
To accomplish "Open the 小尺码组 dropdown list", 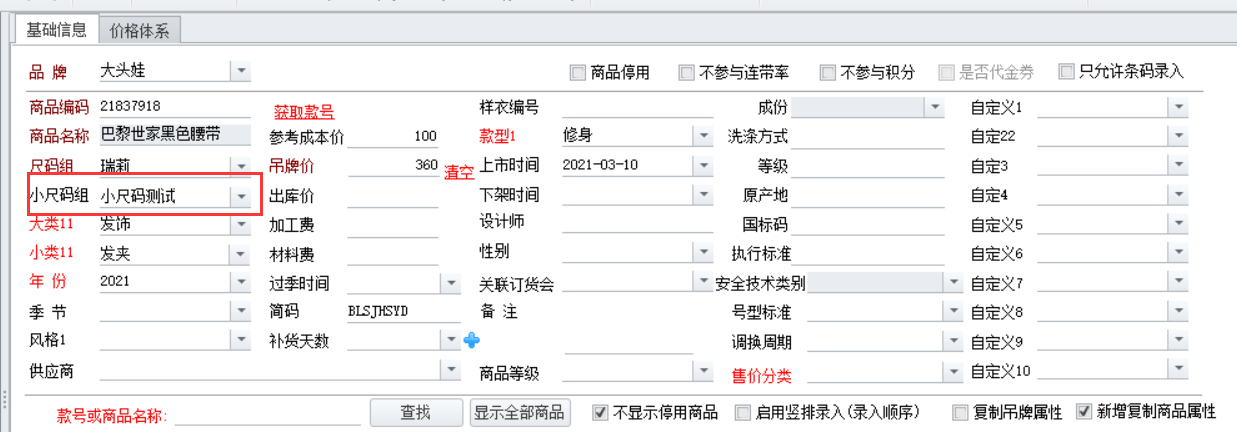I will [x=240, y=197].
